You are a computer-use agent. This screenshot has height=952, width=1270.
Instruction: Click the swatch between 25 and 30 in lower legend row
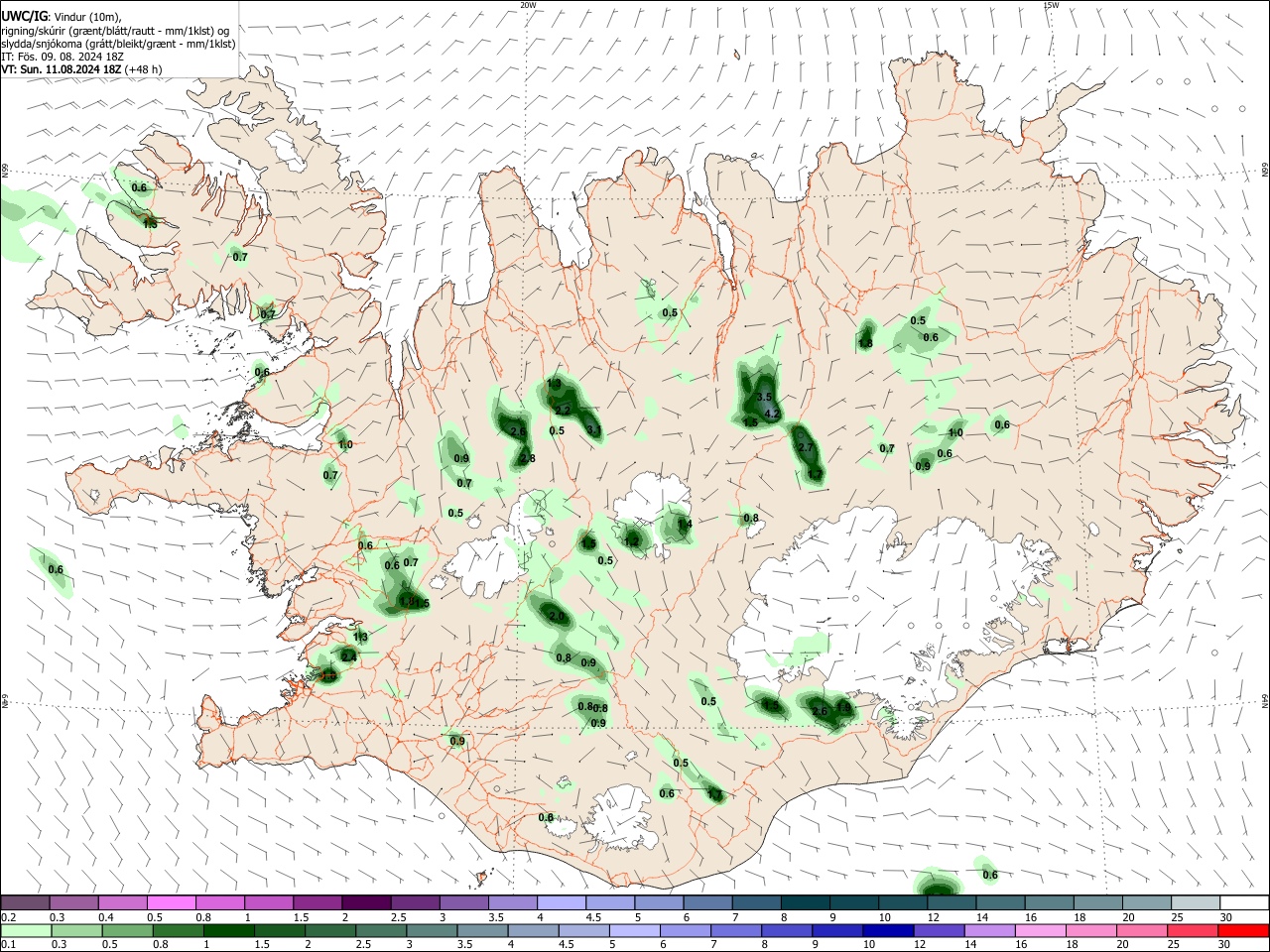pyautogui.click(x=1193, y=930)
